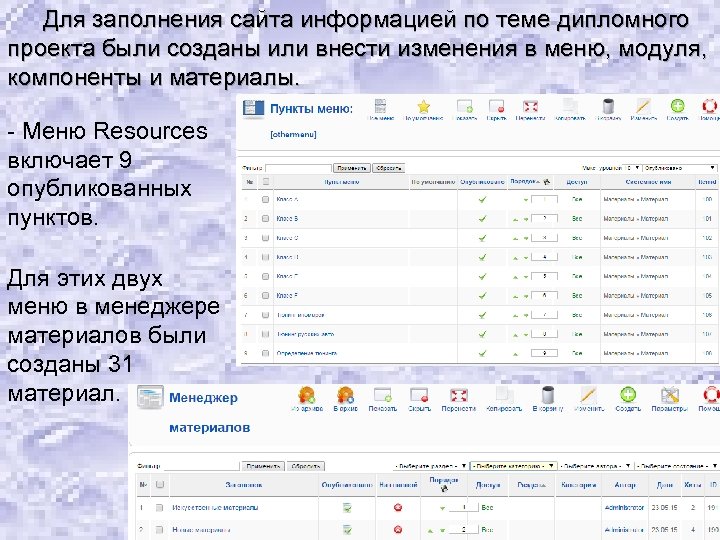Toggle published checkmark for Класс A
The image size is (720, 540).
point(482,199)
